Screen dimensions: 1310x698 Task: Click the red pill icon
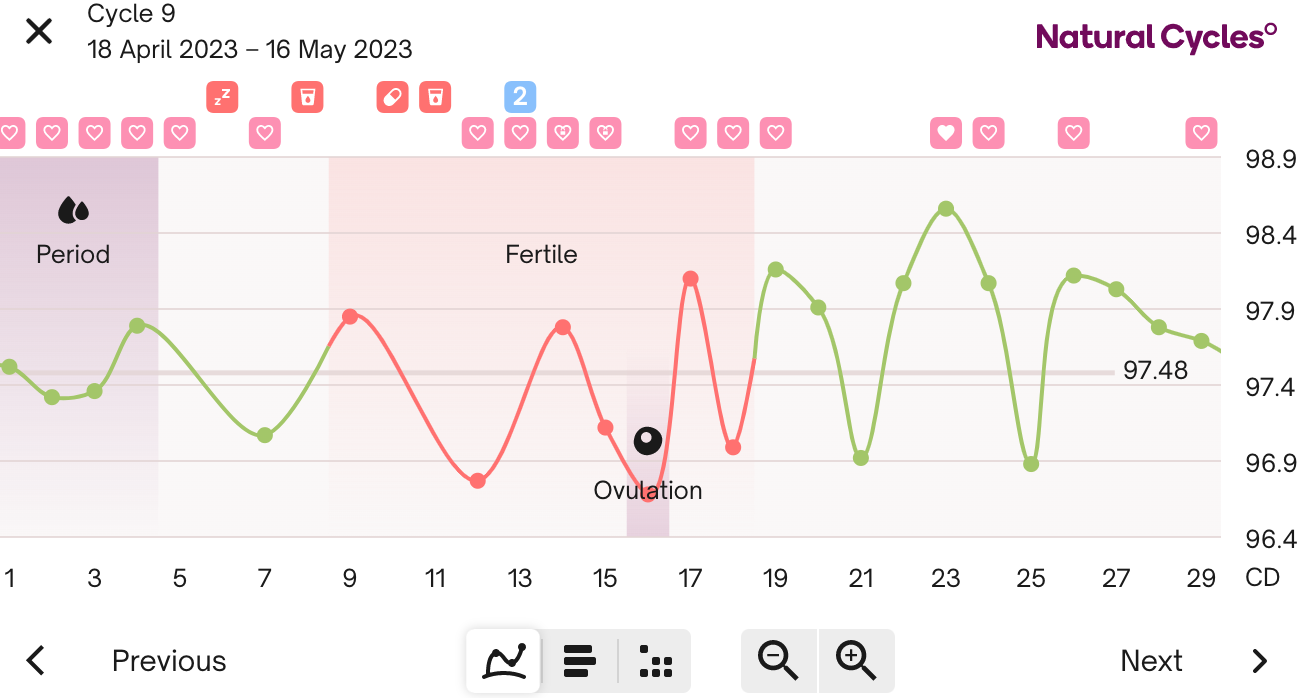[x=392, y=97]
